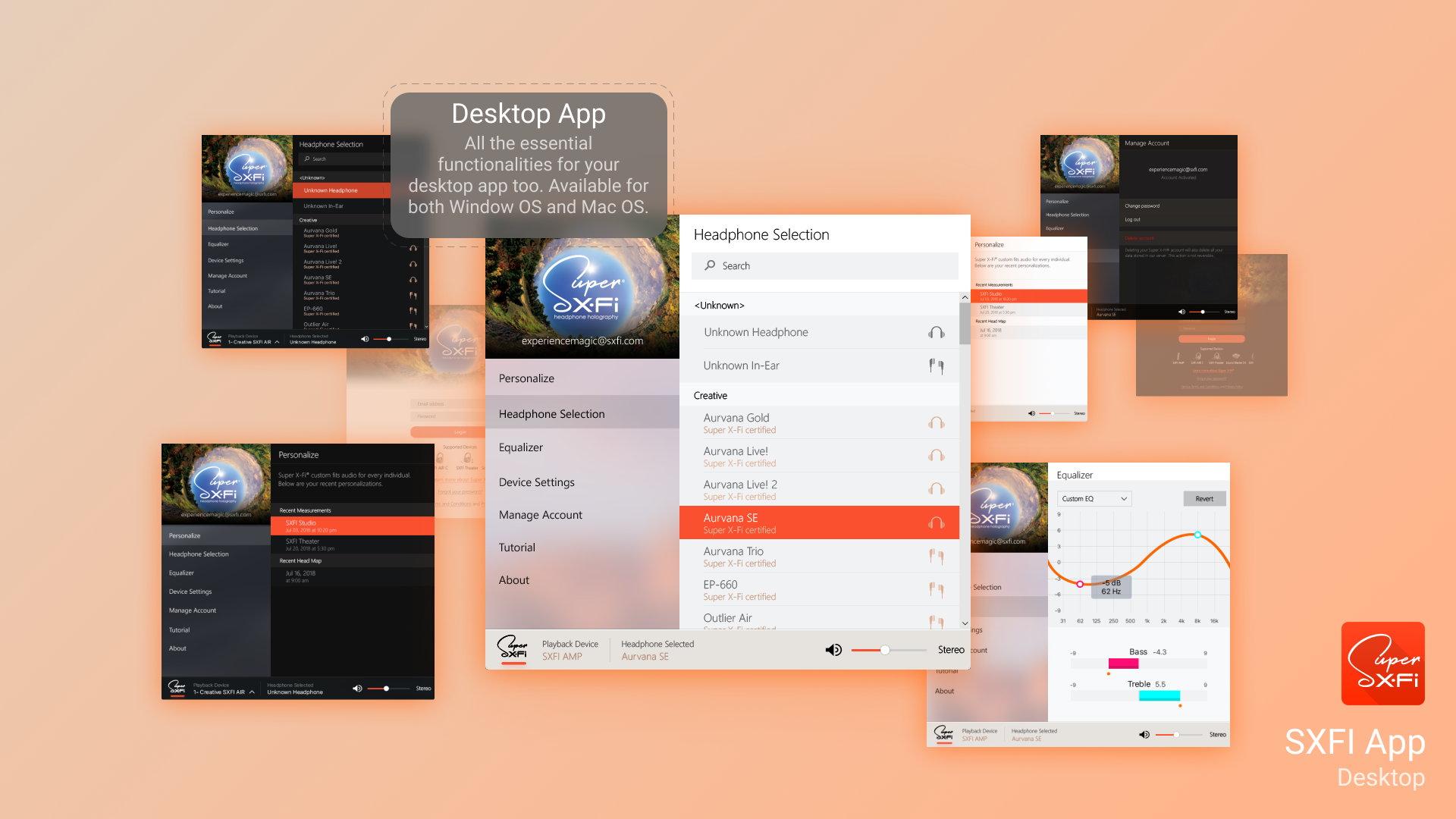Toggle Stereo in dark Personalize window footer
1456x819 pixels.
click(x=423, y=689)
